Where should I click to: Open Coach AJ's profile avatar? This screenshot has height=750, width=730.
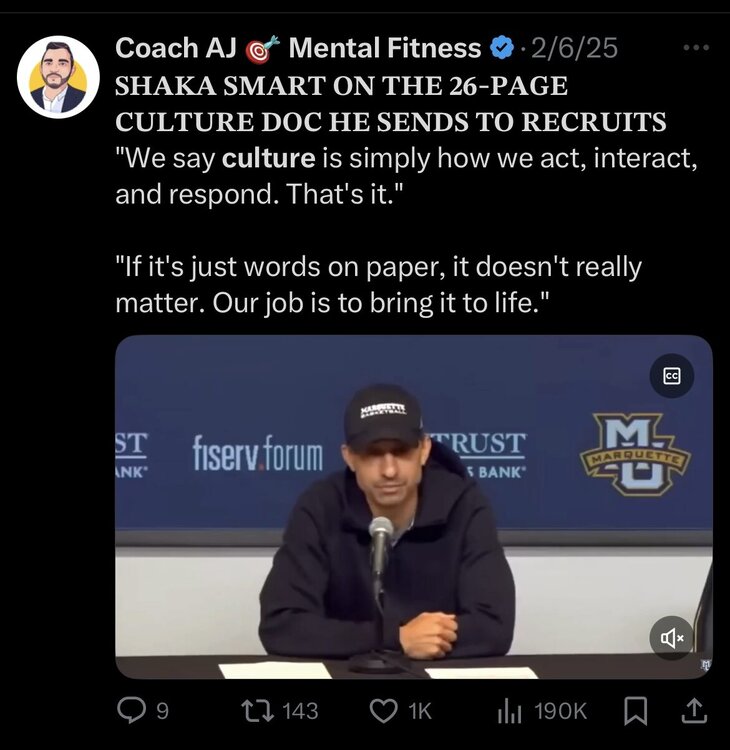click(58, 77)
